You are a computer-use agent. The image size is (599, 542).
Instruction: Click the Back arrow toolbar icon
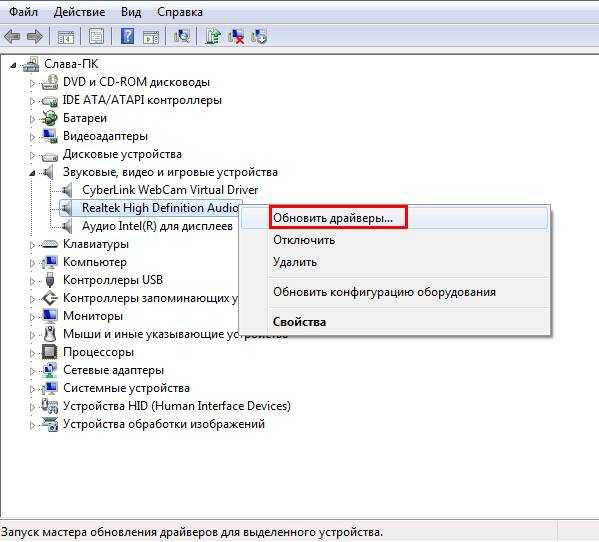click(x=12, y=37)
